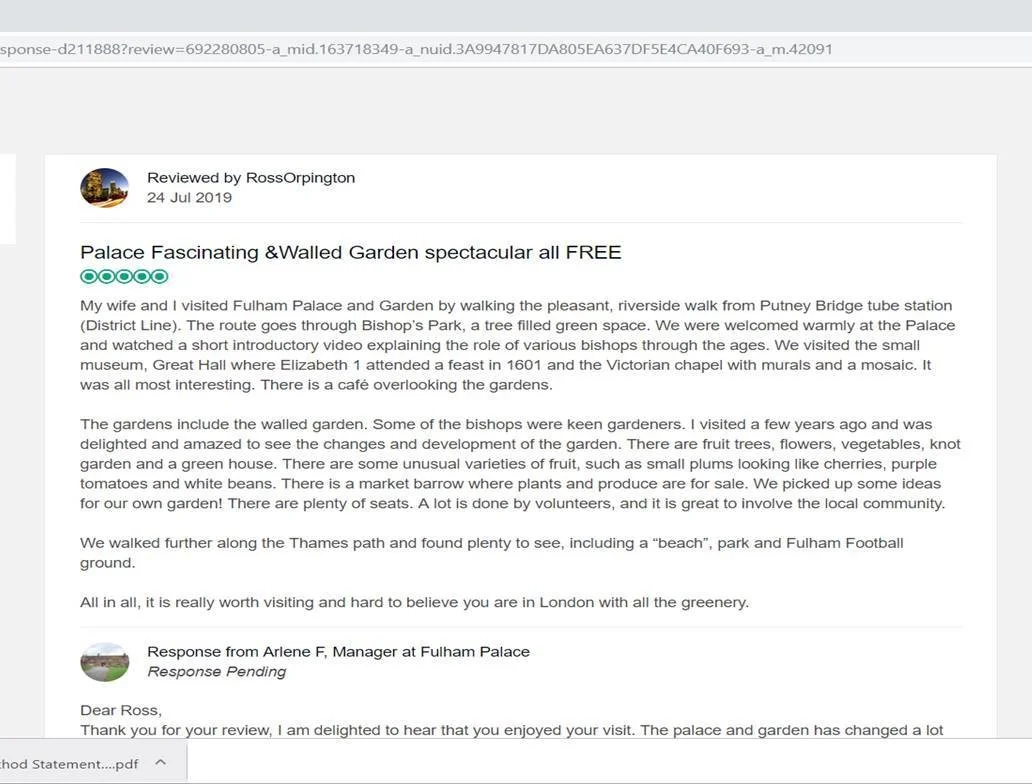The image size is (1032, 784).
Task: Click the reviewer name RossOrpington
Action: (x=300, y=178)
